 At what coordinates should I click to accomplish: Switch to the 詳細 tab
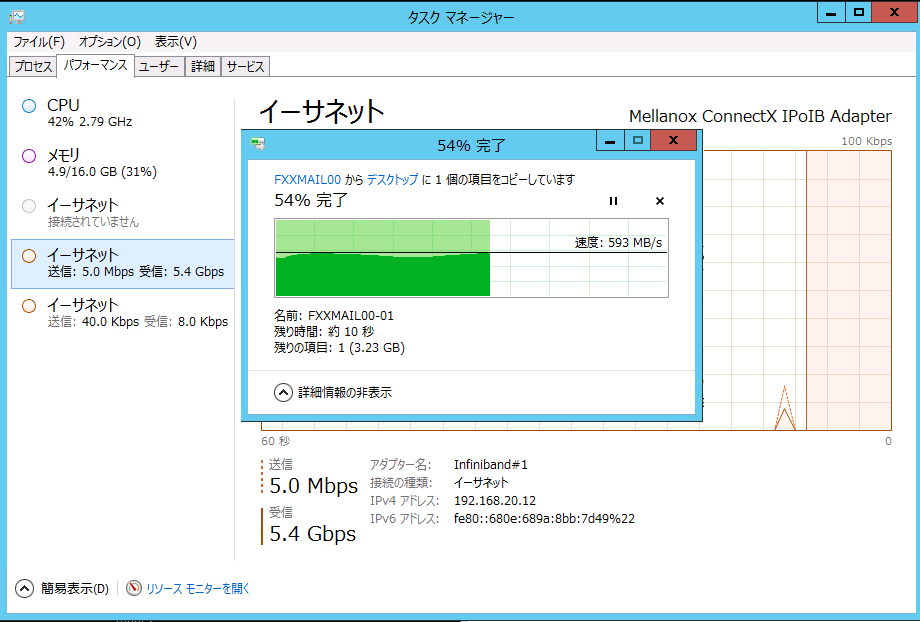[203, 66]
